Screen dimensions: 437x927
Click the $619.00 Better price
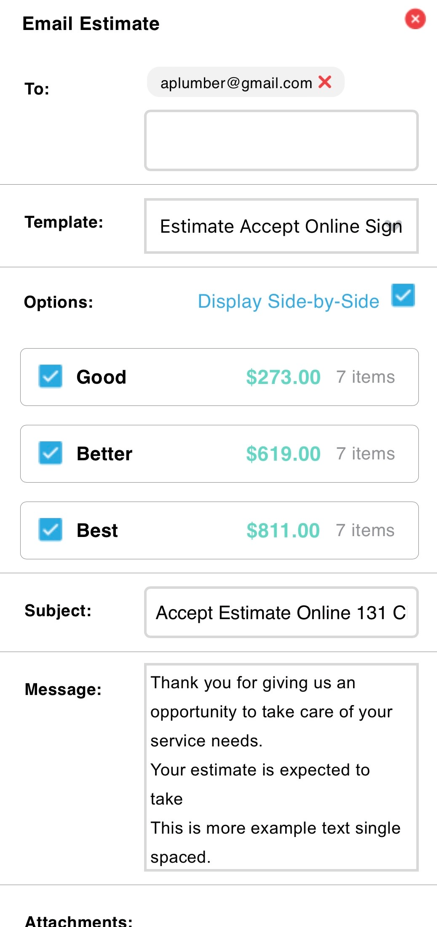tap(283, 453)
